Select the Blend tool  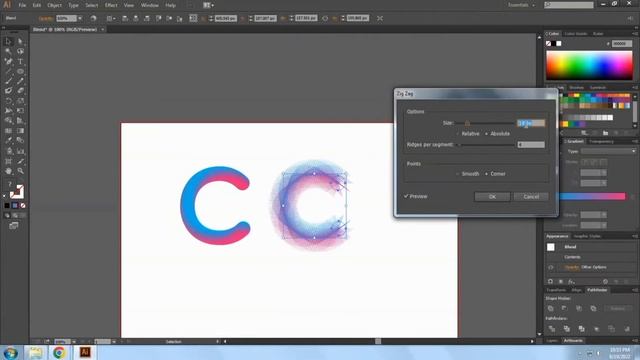(x=20, y=140)
